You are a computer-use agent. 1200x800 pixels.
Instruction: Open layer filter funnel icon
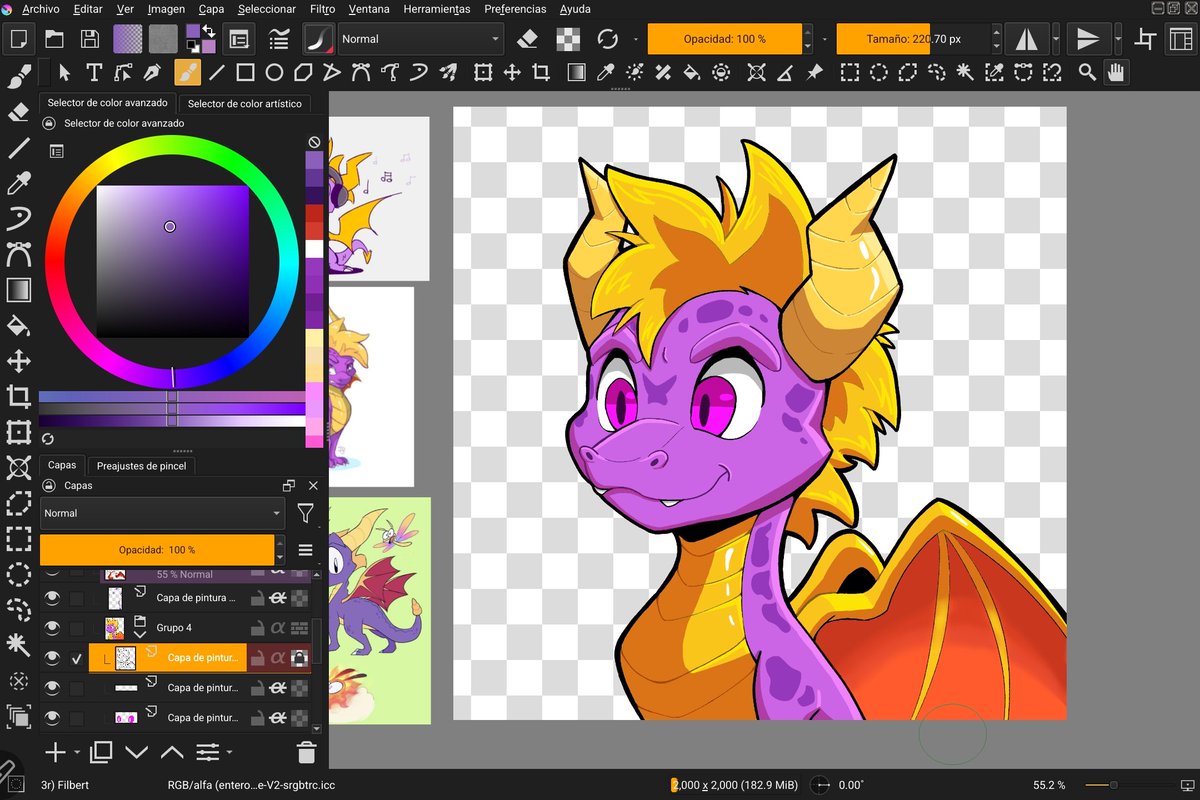click(306, 513)
